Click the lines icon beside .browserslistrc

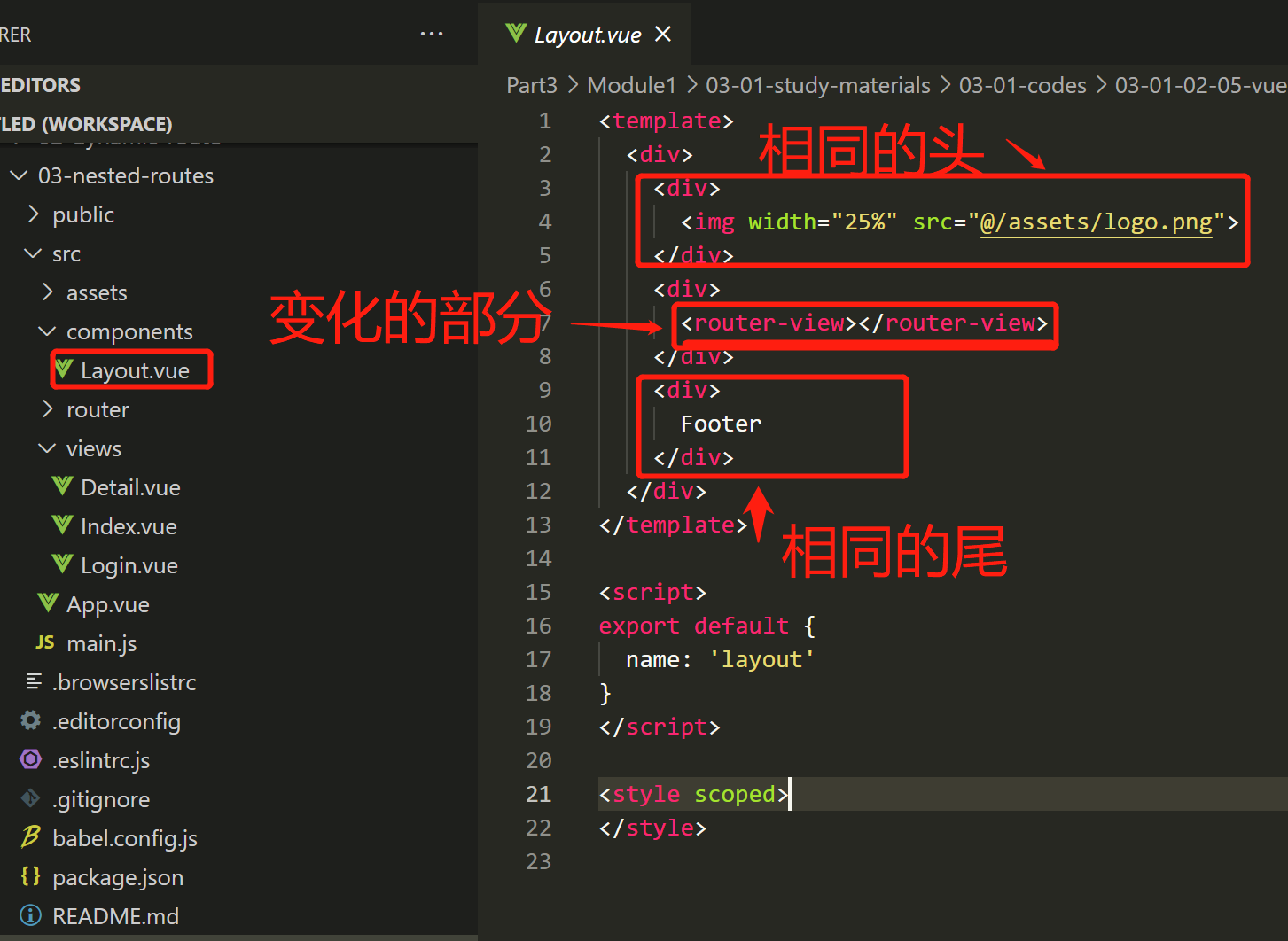click(34, 681)
